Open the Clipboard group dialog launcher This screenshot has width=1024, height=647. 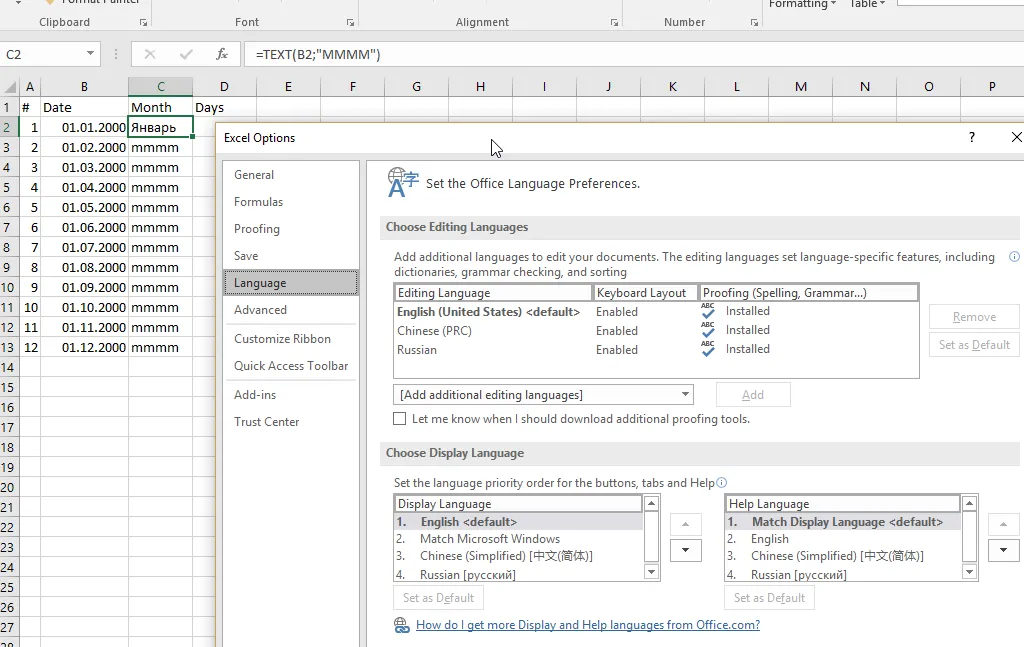[x=144, y=22]
